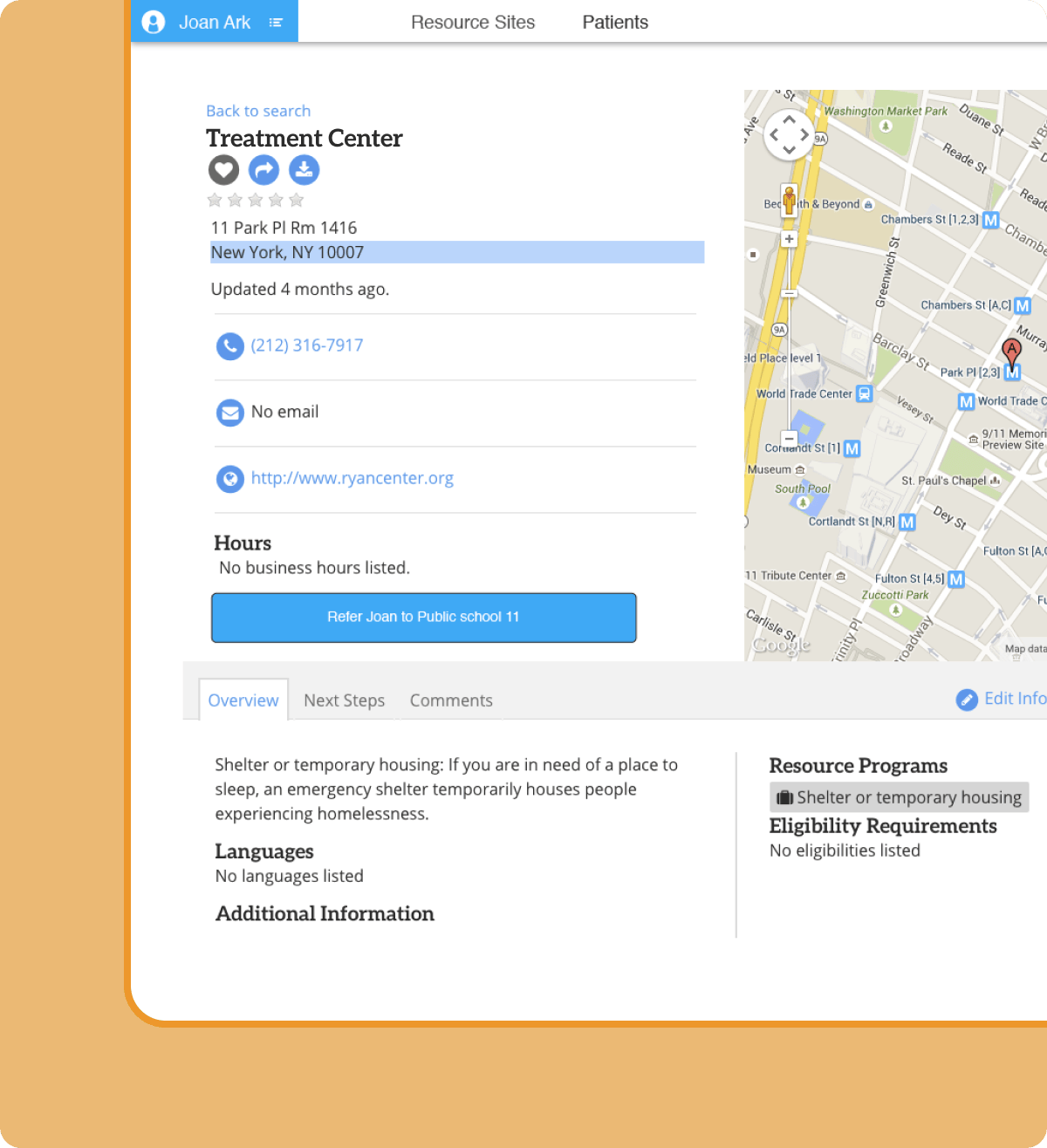Click the globe icon beside the website link

pyautogui.click(x=229, y=479)
